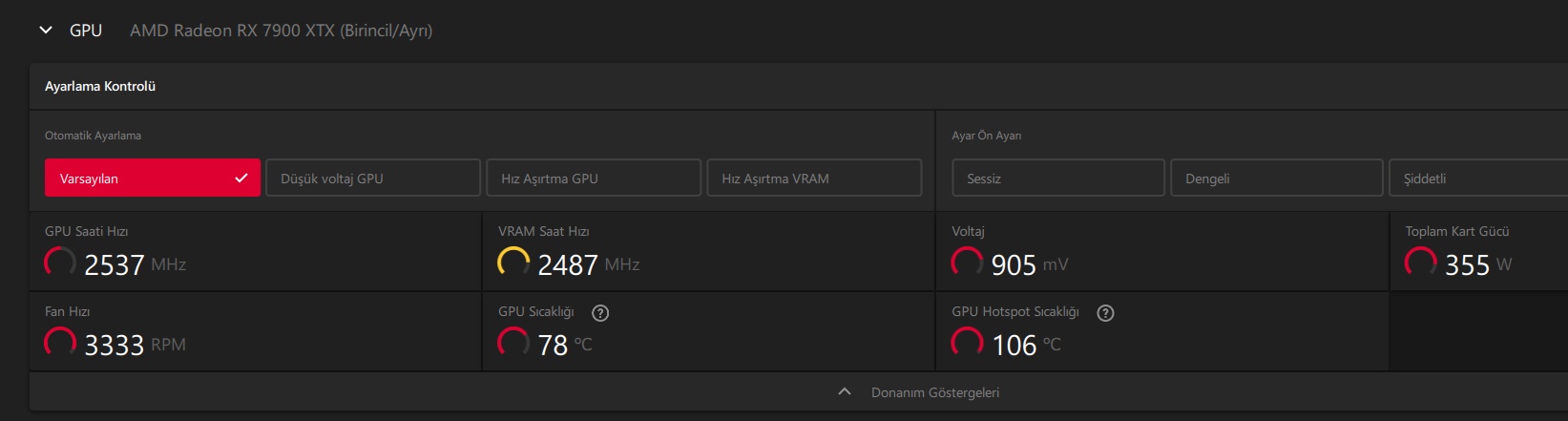Open help for GPU Sıcaklığı
This screenshot has width=1568, height=421.
pyautogui.click(x=600, y=313)
